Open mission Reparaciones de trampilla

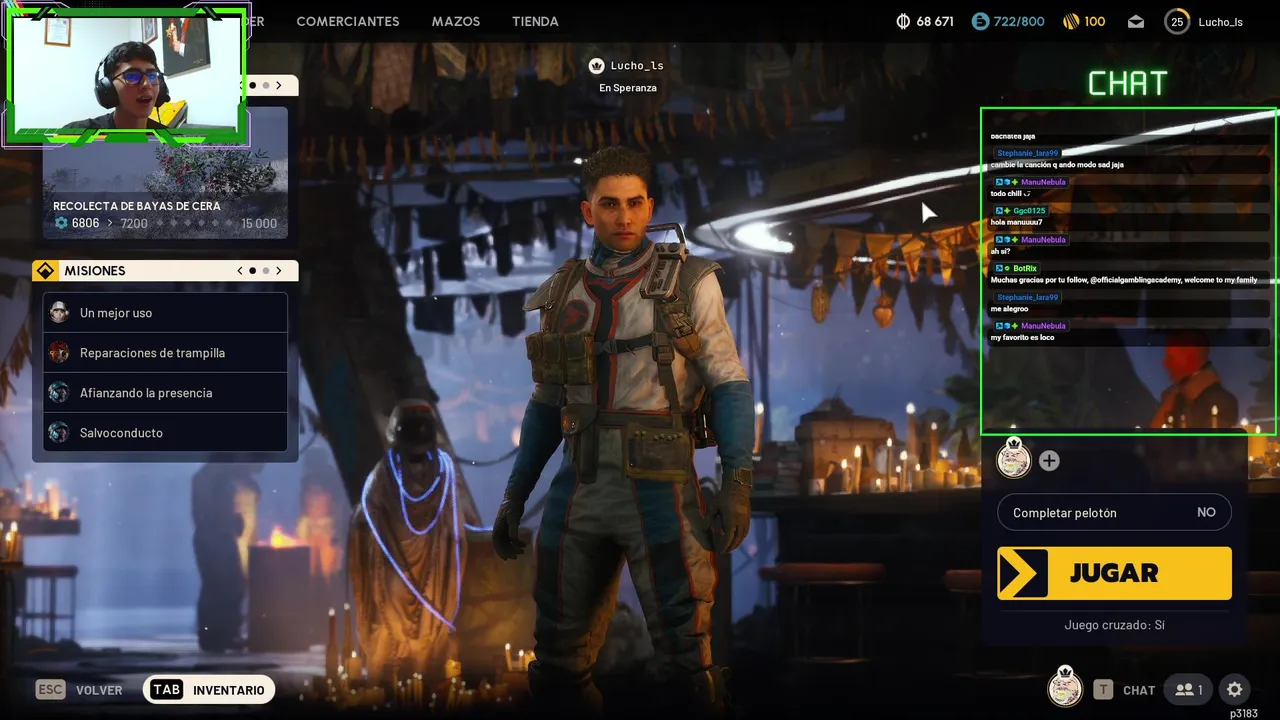point(165,352)
